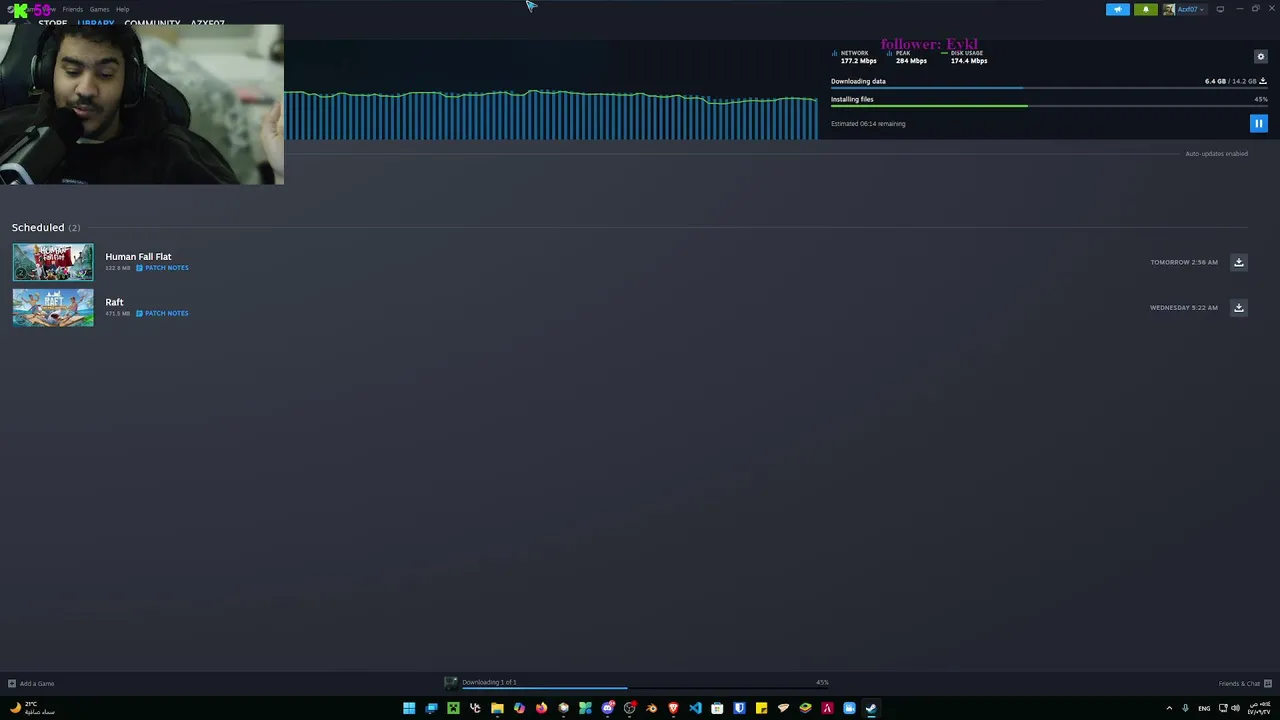1280x720 pixels.
Task: Open Microsoft Copilot taskbar icon
Action: point(519,708)
